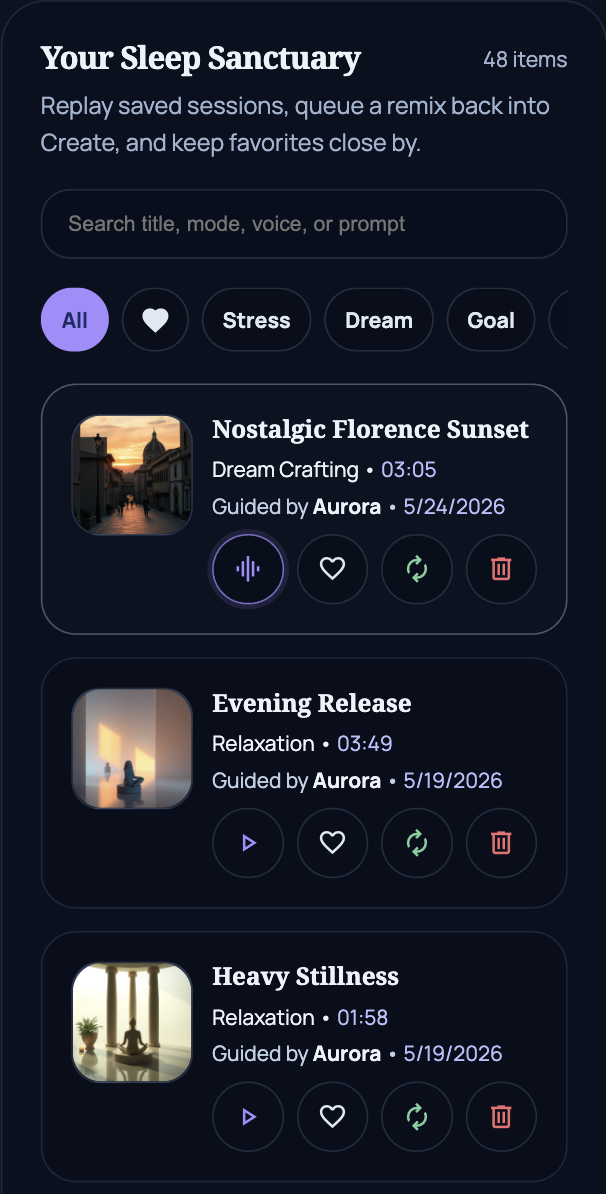Remix the Evening Release session
Screen dimensions: 606x1194
point(416,843)
